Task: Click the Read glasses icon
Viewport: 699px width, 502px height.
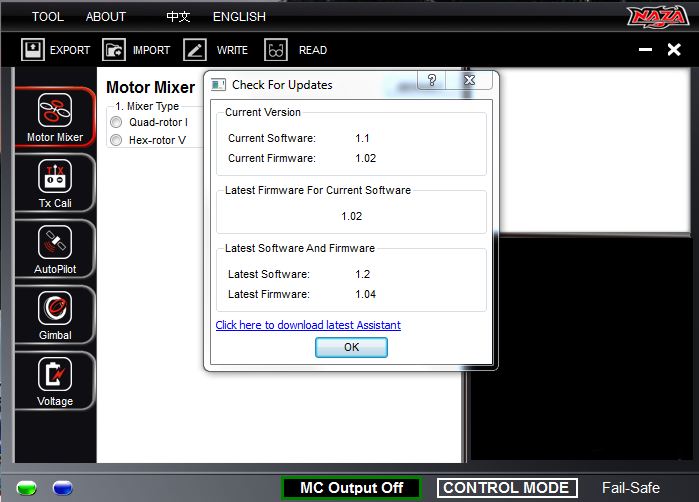Action: pos(276,49)
